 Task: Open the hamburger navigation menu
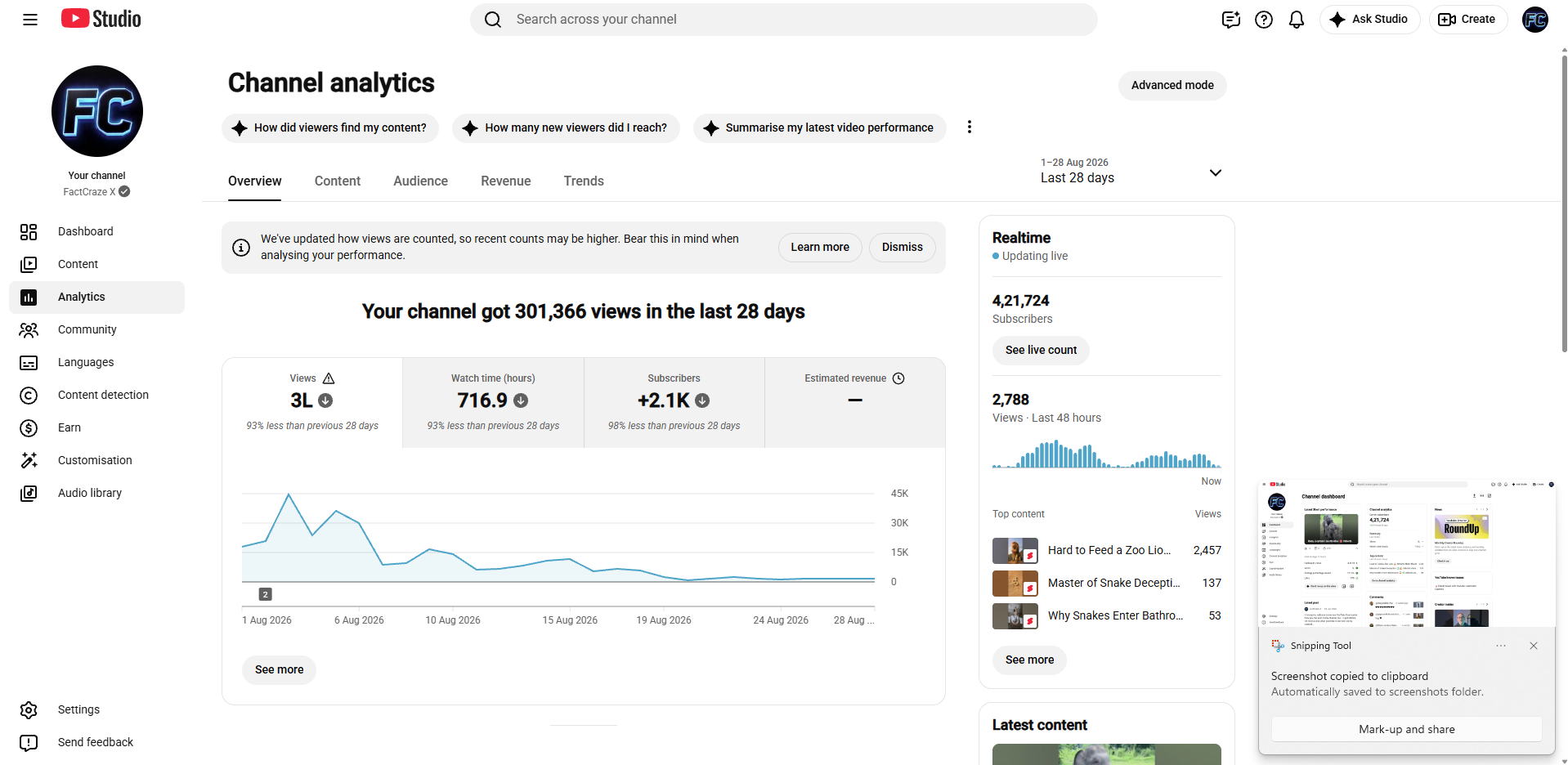pyautogui.click(x=30, y=20)
